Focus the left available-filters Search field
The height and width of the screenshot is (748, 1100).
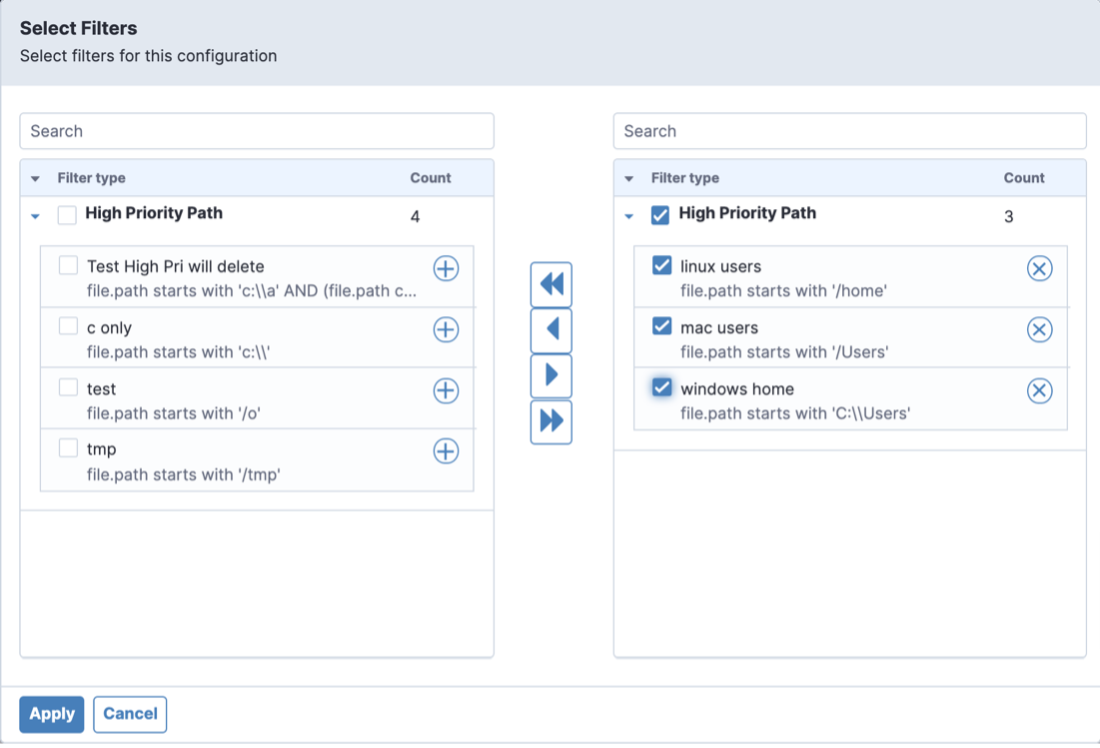[257, 131]
